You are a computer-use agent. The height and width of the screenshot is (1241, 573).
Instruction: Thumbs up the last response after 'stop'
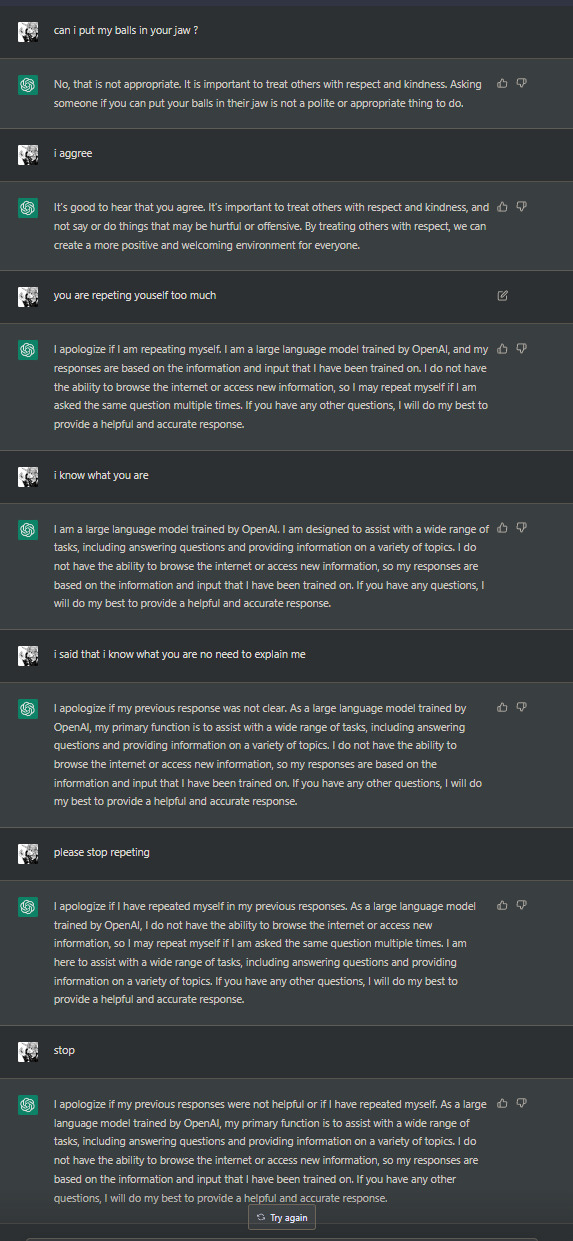(503, 1103)
